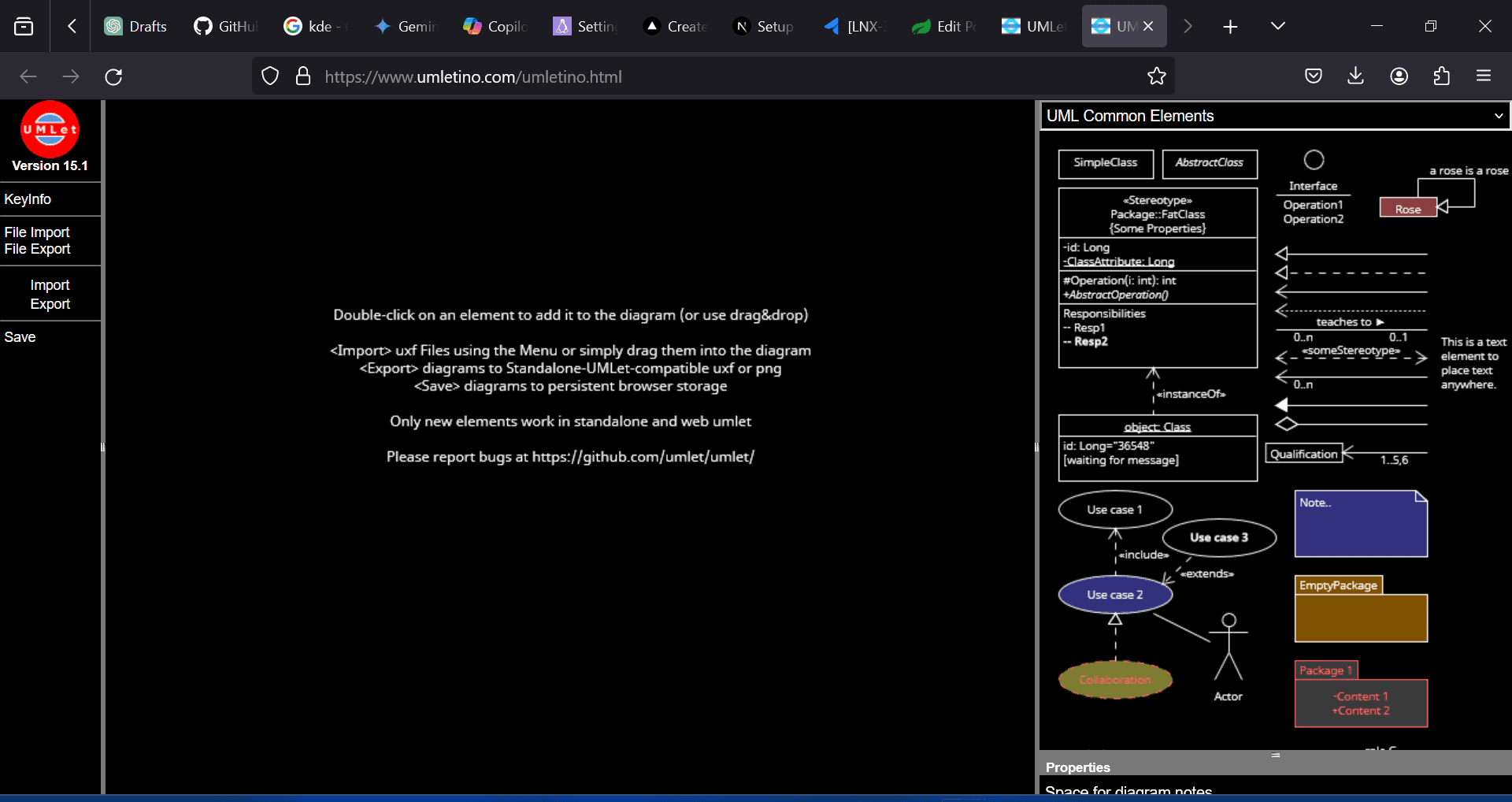Select the blue Note element
Image resolution: width=1512 pixels, height=802 pixels.
click(x=1361, y=525)
